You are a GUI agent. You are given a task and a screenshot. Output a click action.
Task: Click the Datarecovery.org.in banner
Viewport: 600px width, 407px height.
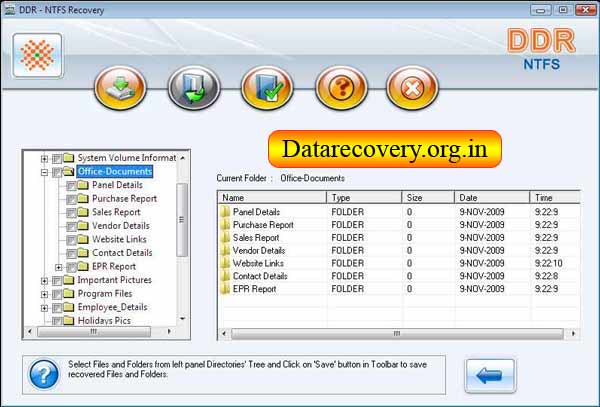385,149
